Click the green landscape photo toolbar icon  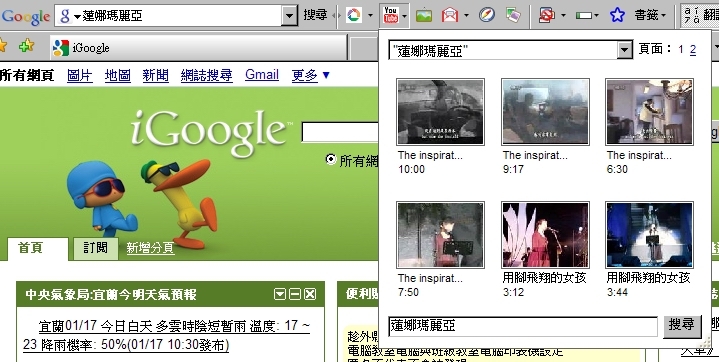coord(424,16)
